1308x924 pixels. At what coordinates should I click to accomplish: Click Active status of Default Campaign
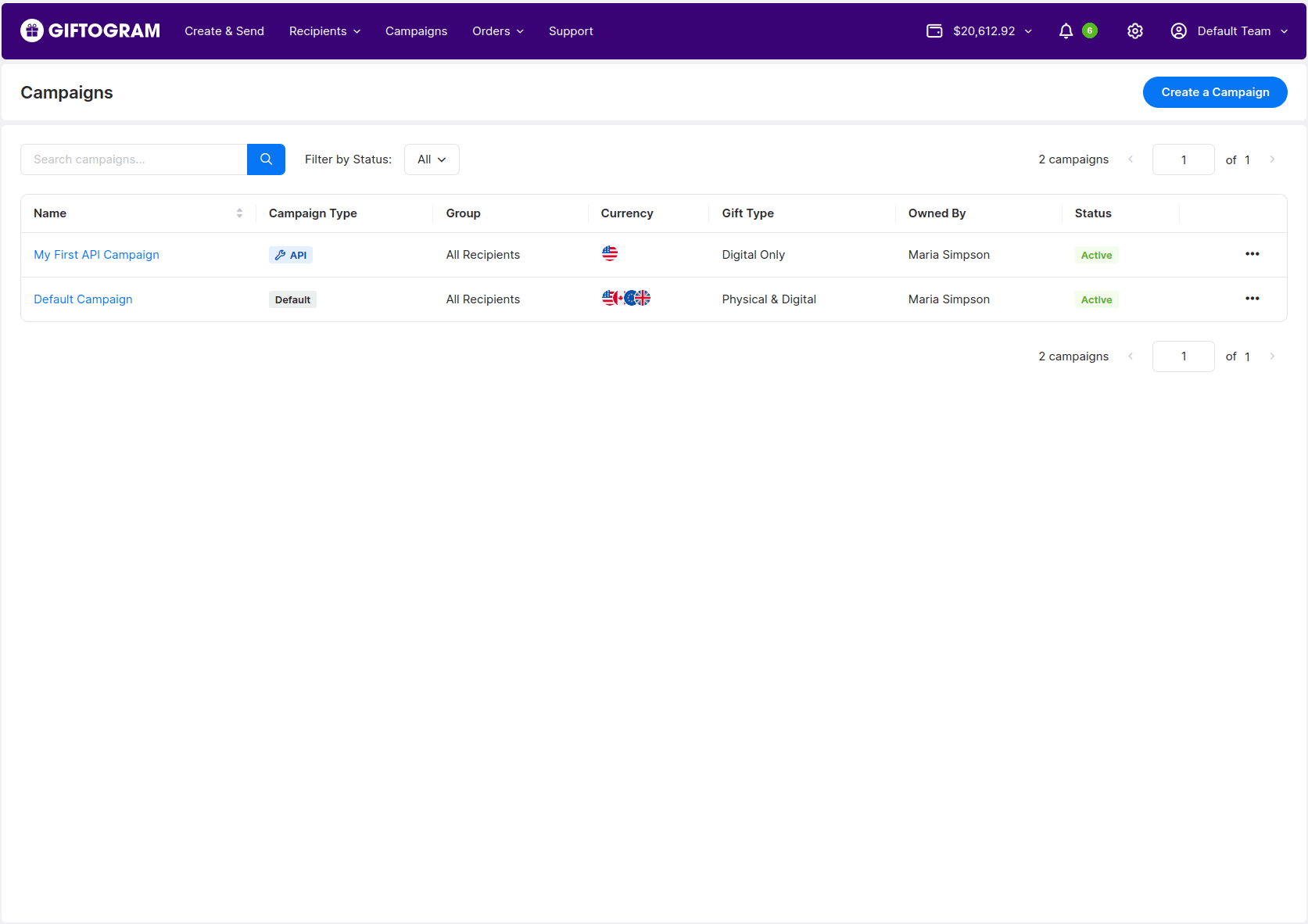click(x=1096, y=299)
